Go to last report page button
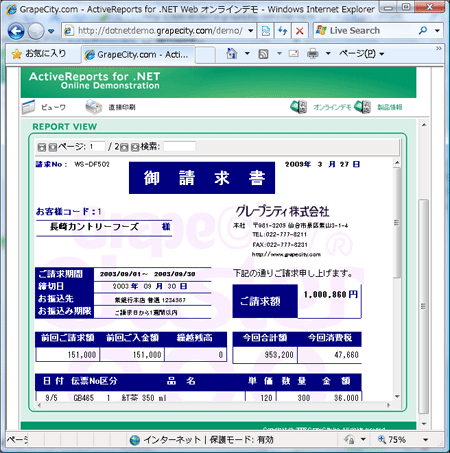 (x=135, y=147)
